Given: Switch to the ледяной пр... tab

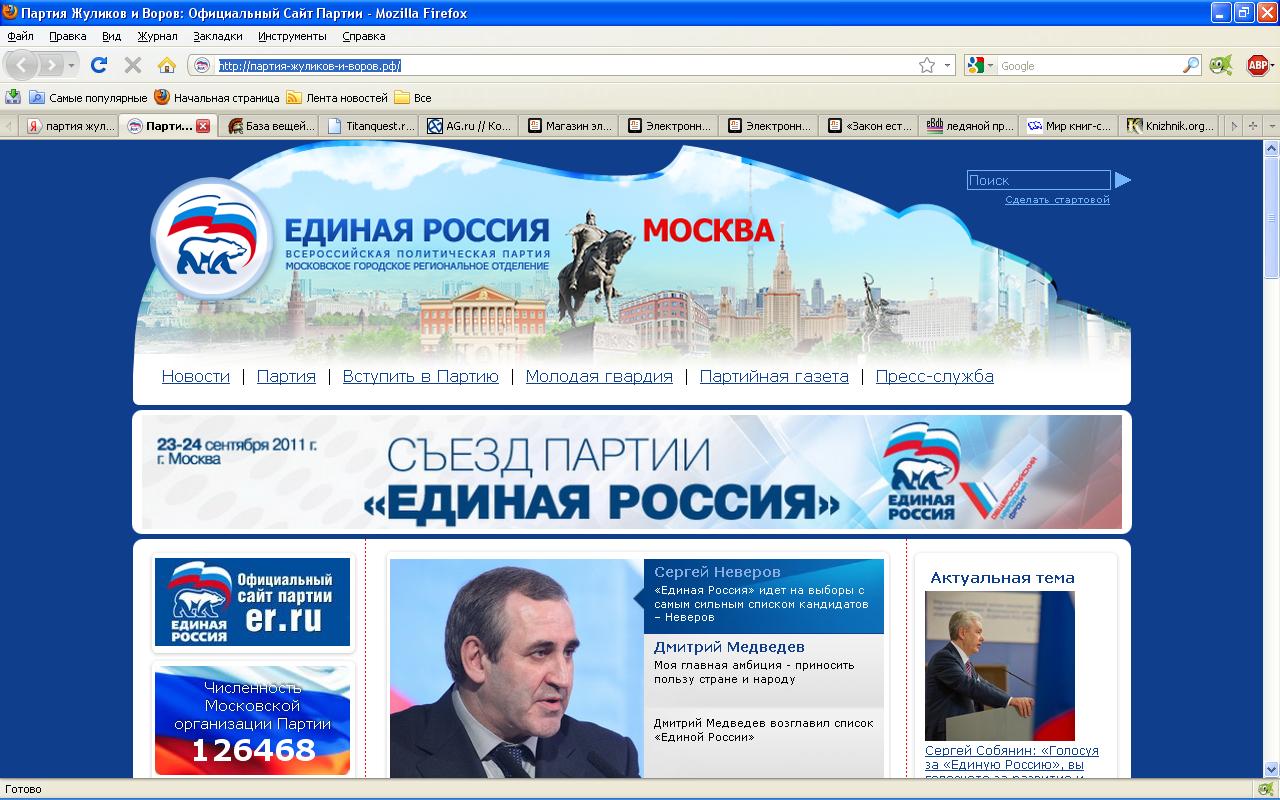Looking at the screenshot, I should click(970, 126).
